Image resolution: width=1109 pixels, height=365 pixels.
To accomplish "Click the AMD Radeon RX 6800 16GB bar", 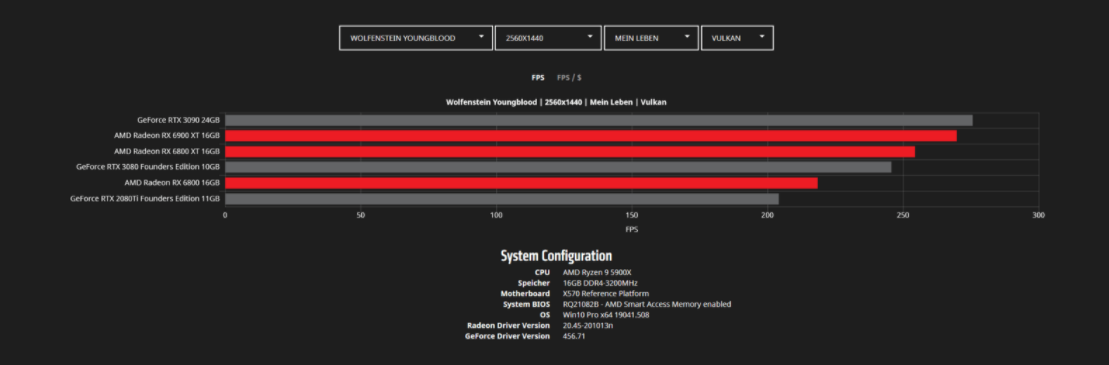I will point(521,183).
